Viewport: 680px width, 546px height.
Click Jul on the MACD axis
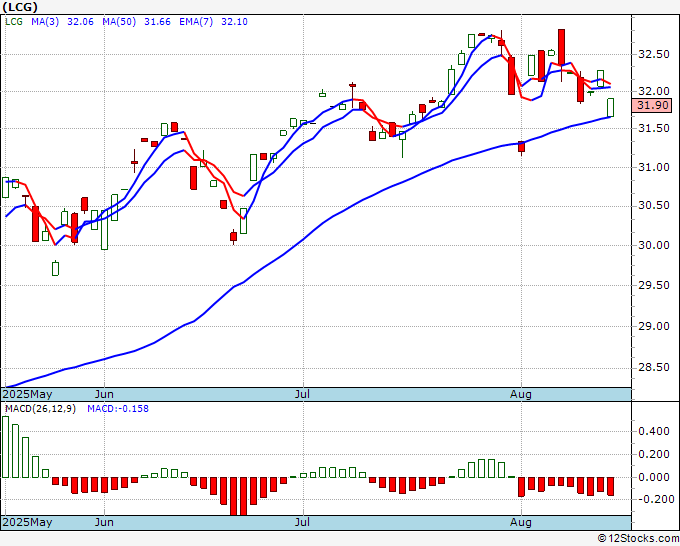click(x=302, y=522)
